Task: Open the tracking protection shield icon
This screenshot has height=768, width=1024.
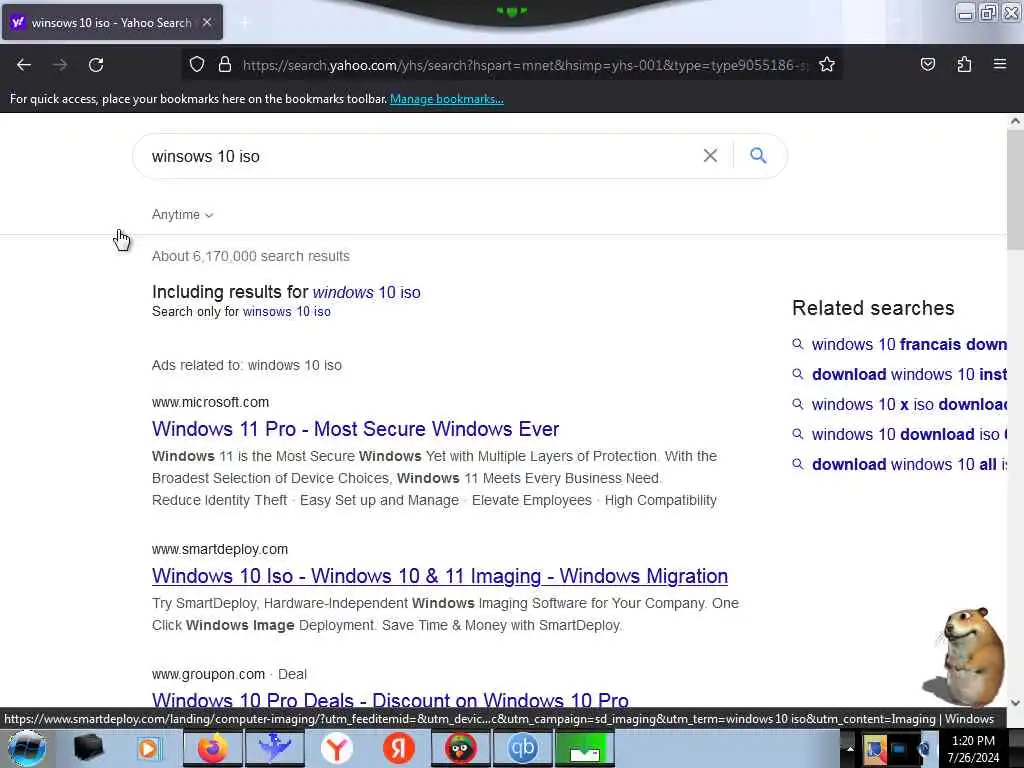Action: [x=197, y=64]
